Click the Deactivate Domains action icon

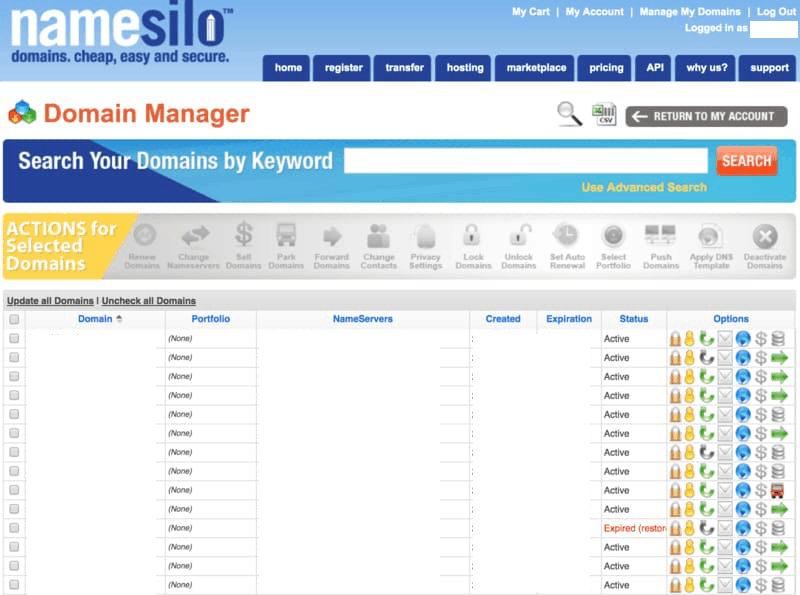765,246
